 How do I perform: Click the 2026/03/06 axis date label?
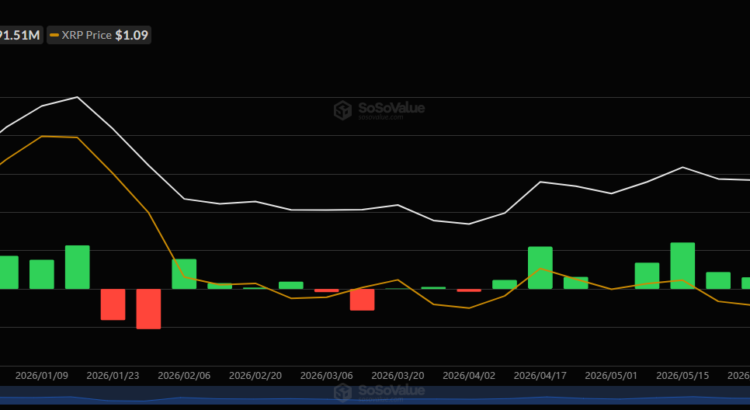[x=327, y=376]
